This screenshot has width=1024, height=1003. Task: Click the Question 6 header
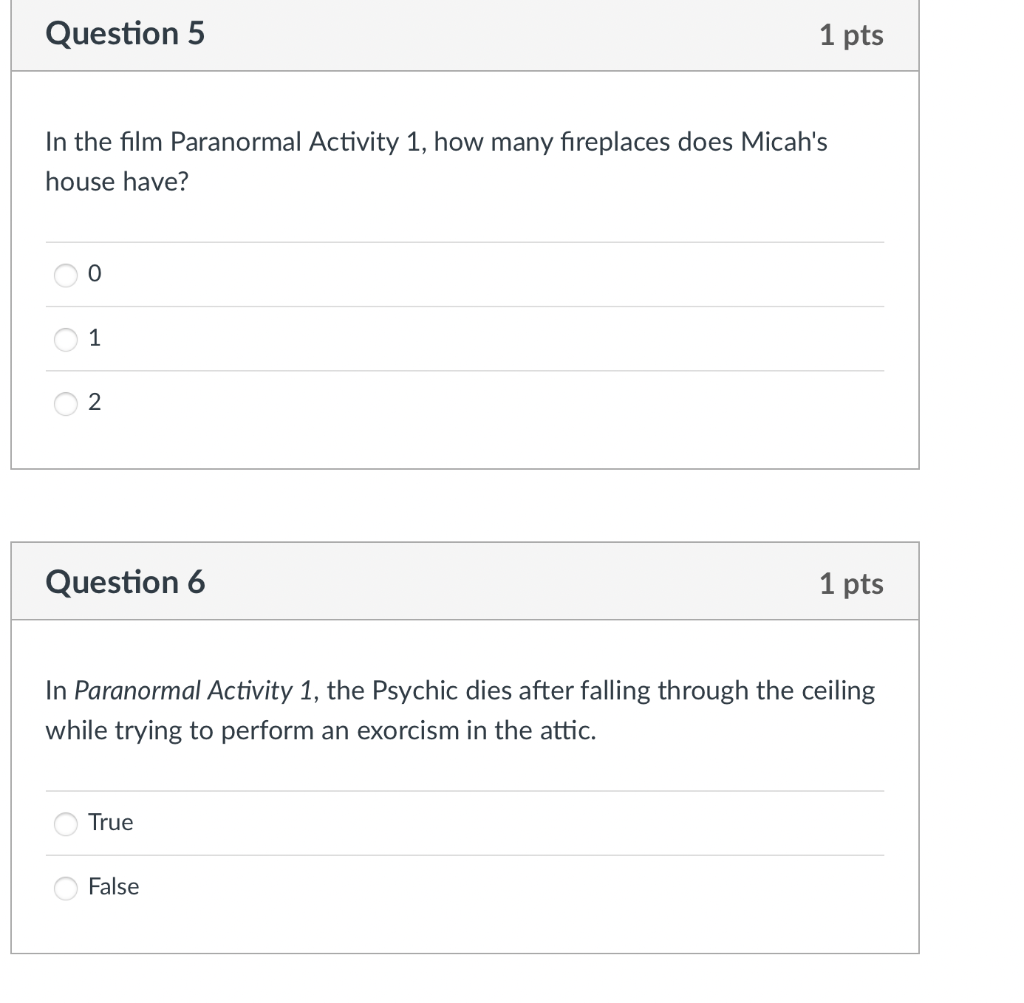point(124,581)
